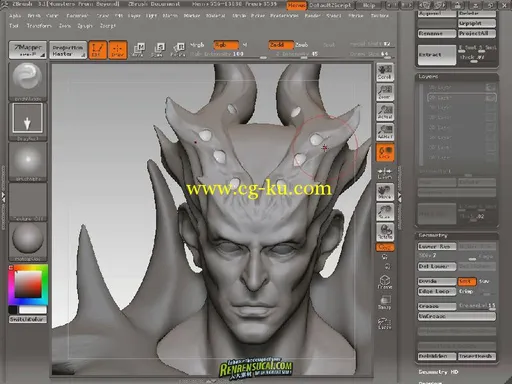Click the Lower Res button
The height and width of the screenshot is (384, 512).
[x=437, y=246]
